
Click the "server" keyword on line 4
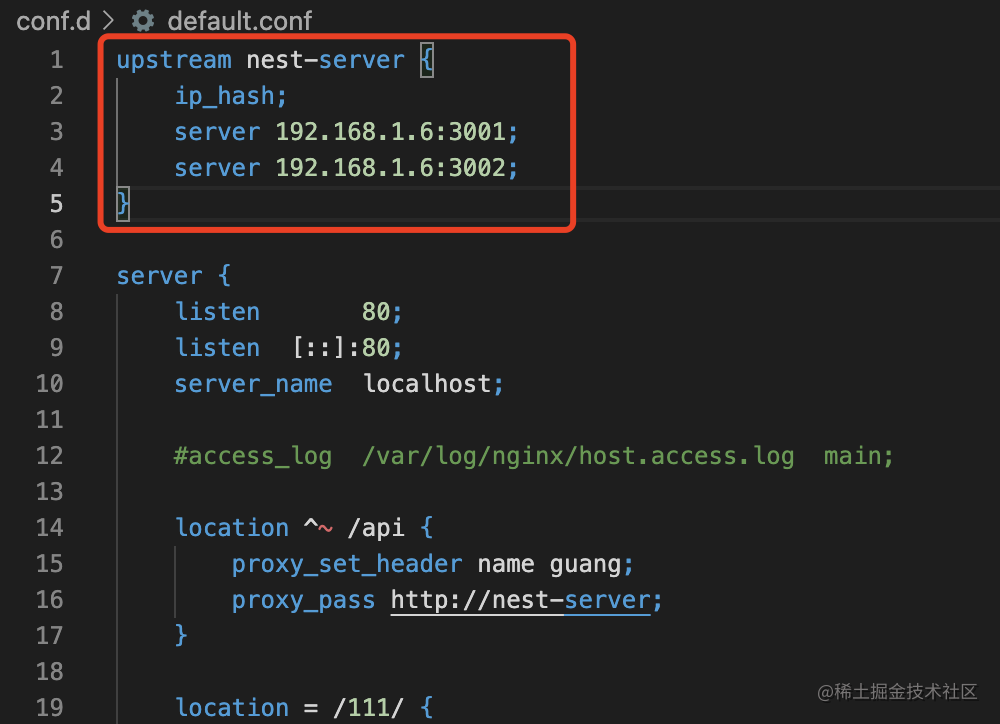click(217, 168)
